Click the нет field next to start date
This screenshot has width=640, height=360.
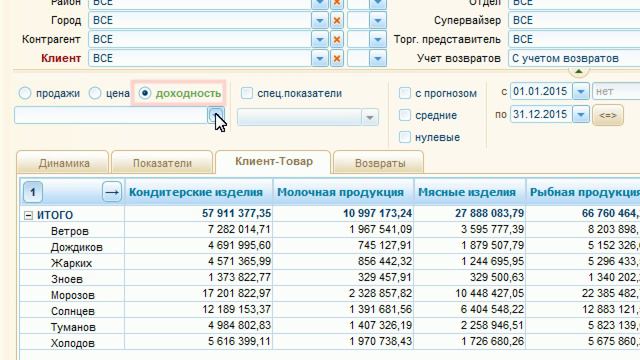pyautogui.click(x=616, y=91)
